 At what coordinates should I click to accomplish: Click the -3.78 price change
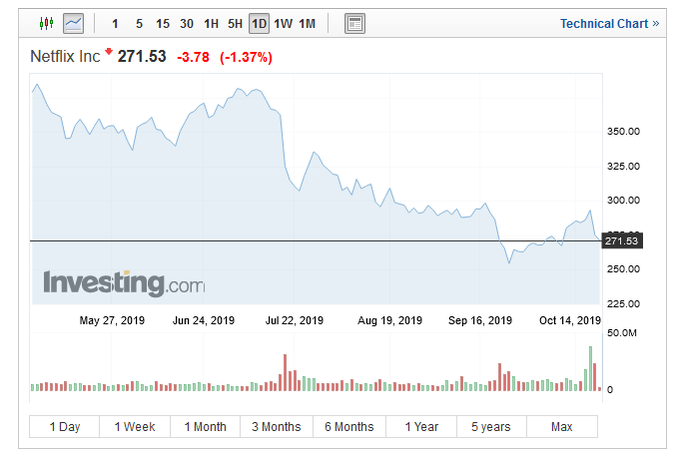click(193, 57)
